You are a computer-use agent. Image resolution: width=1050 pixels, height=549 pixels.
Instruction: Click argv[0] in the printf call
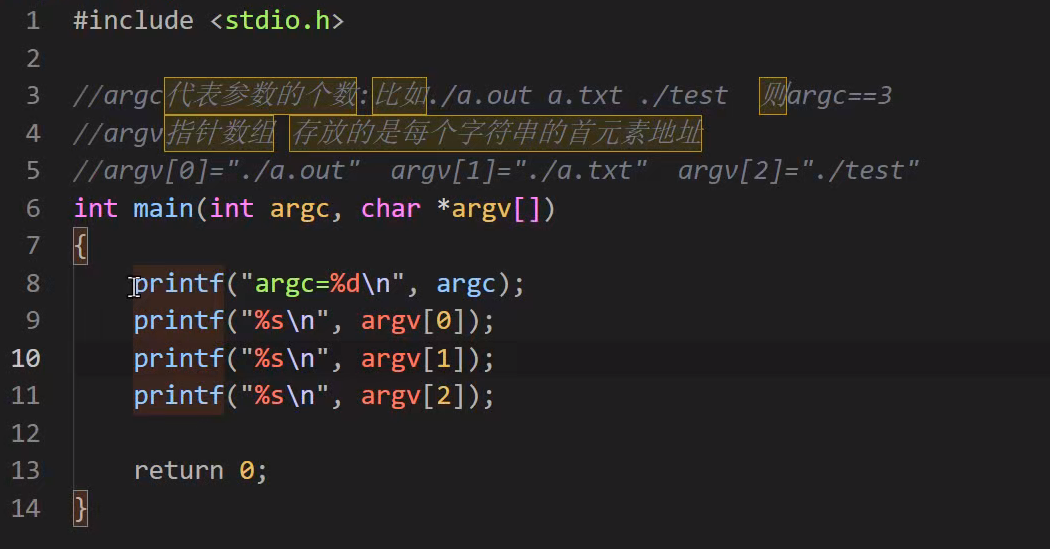[413, 321]
